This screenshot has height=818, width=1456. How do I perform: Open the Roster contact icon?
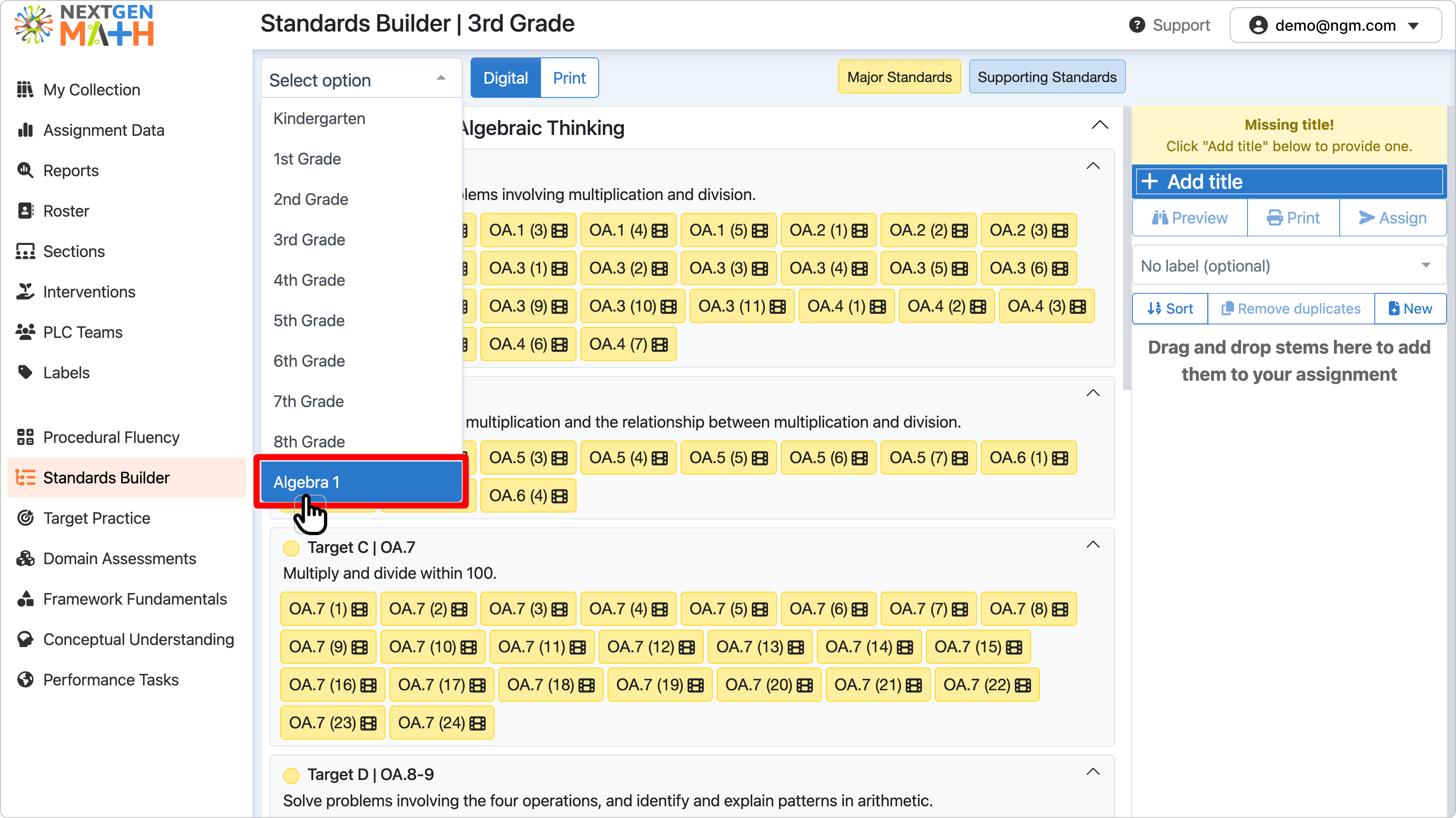pos(25,211)
